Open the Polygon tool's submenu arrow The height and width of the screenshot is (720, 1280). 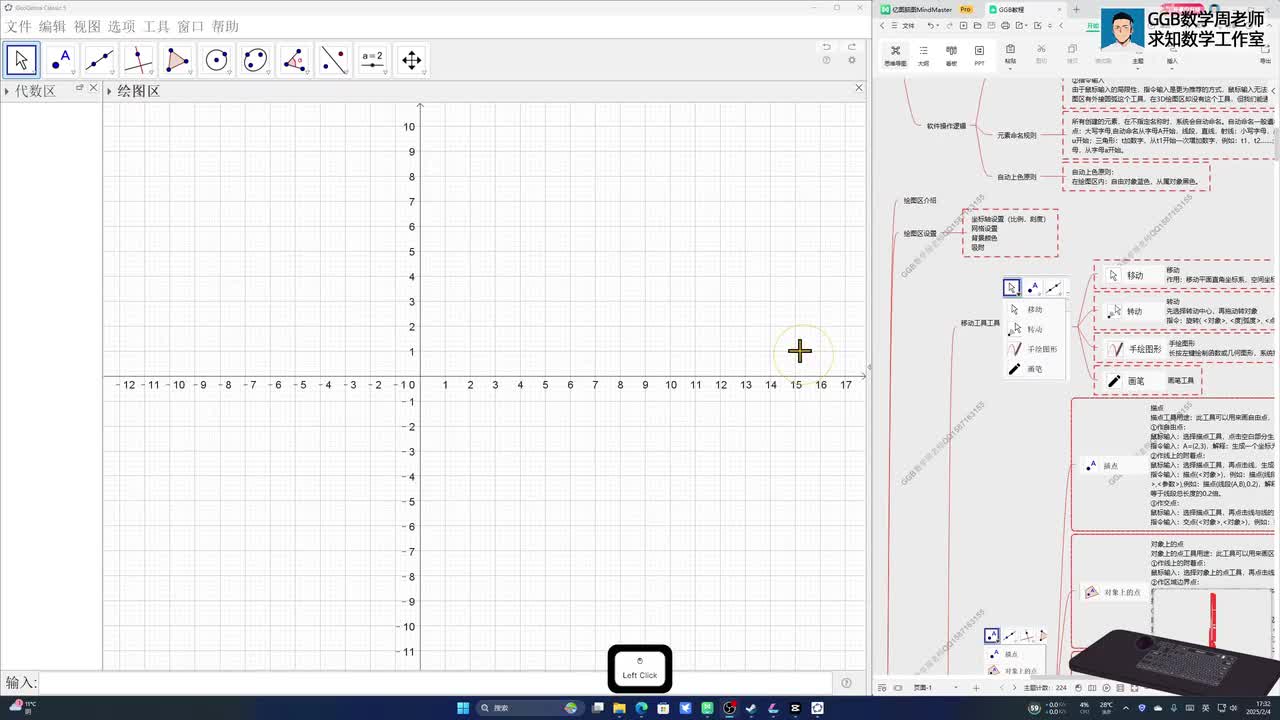pos(190,73)
